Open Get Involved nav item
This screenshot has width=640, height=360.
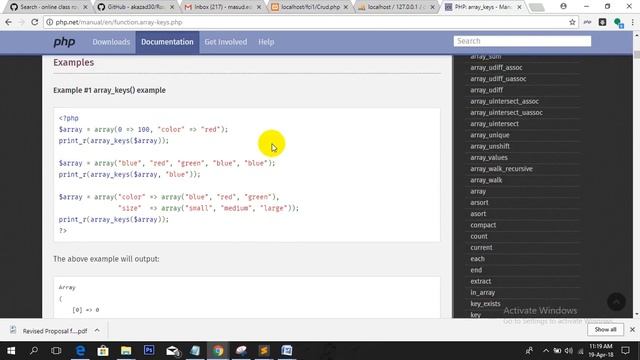226,42
